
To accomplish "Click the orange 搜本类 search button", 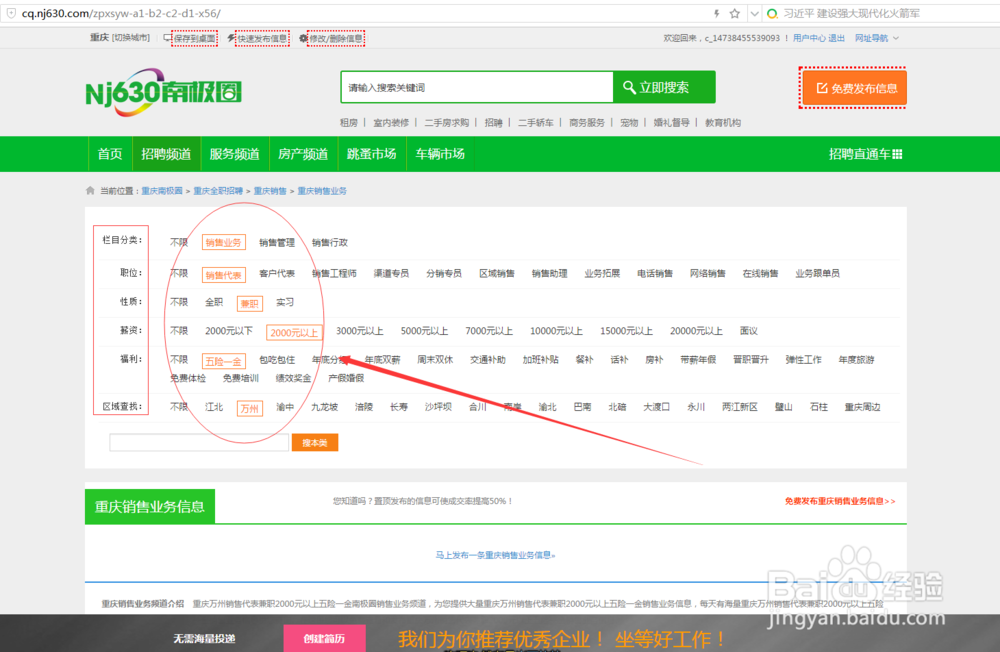I will [314, 441].
